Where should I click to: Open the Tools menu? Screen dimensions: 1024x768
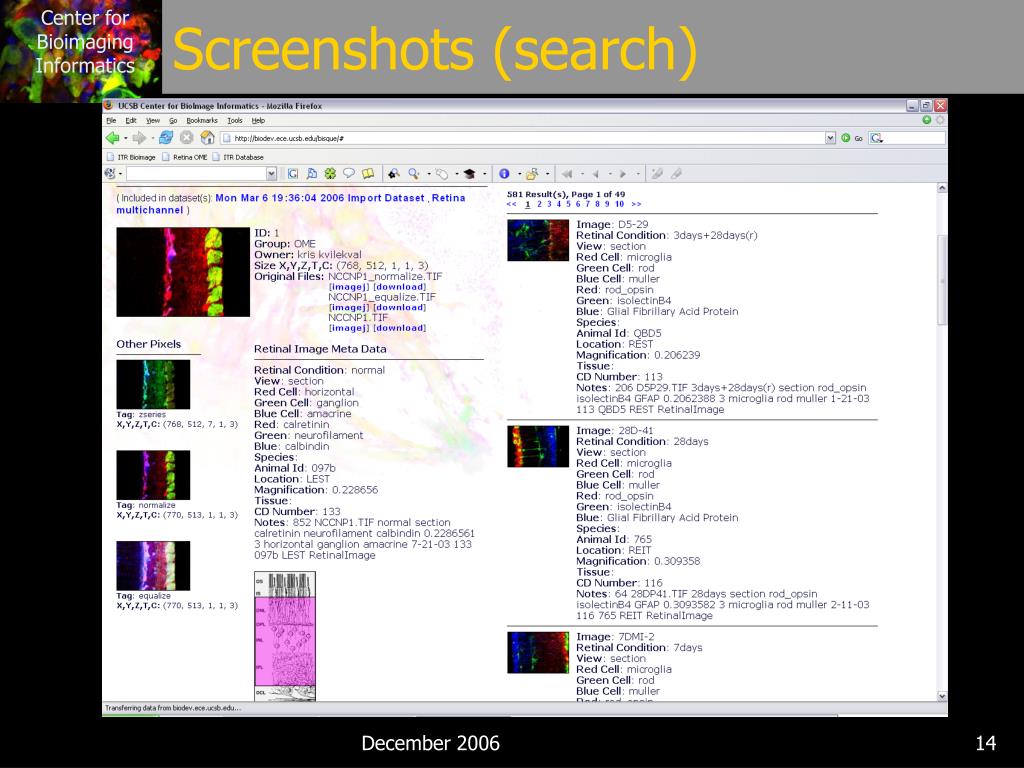tap(235, 121)
